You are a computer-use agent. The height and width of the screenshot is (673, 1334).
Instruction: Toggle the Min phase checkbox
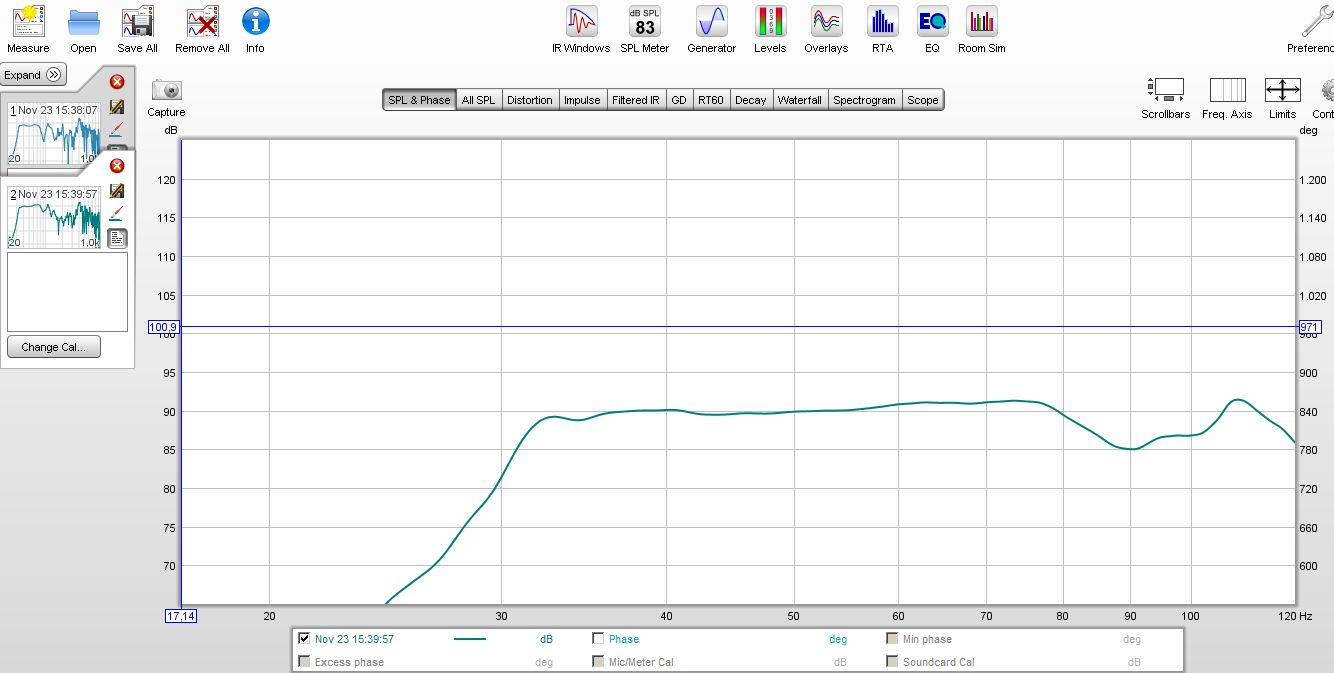click(892, 638)
